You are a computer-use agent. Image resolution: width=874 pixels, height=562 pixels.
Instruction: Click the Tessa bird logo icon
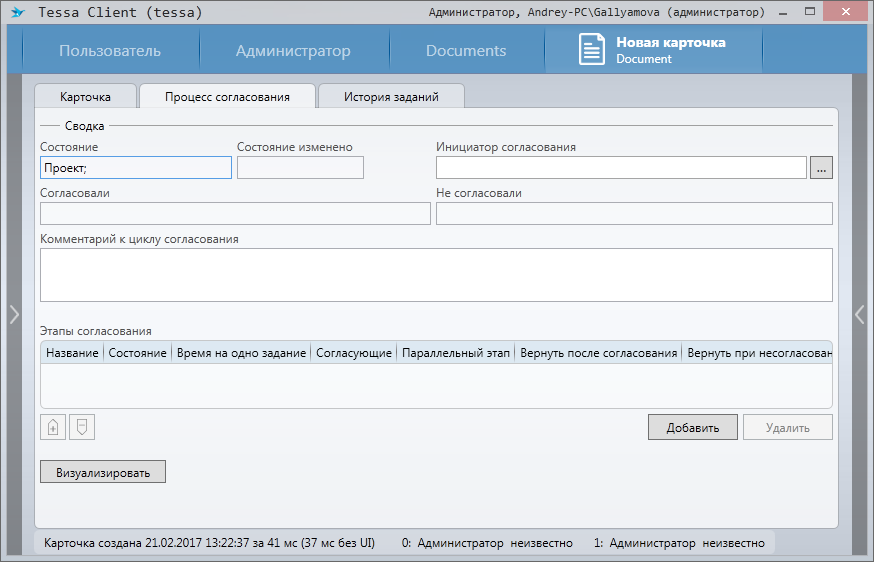(x=18, y=13)
